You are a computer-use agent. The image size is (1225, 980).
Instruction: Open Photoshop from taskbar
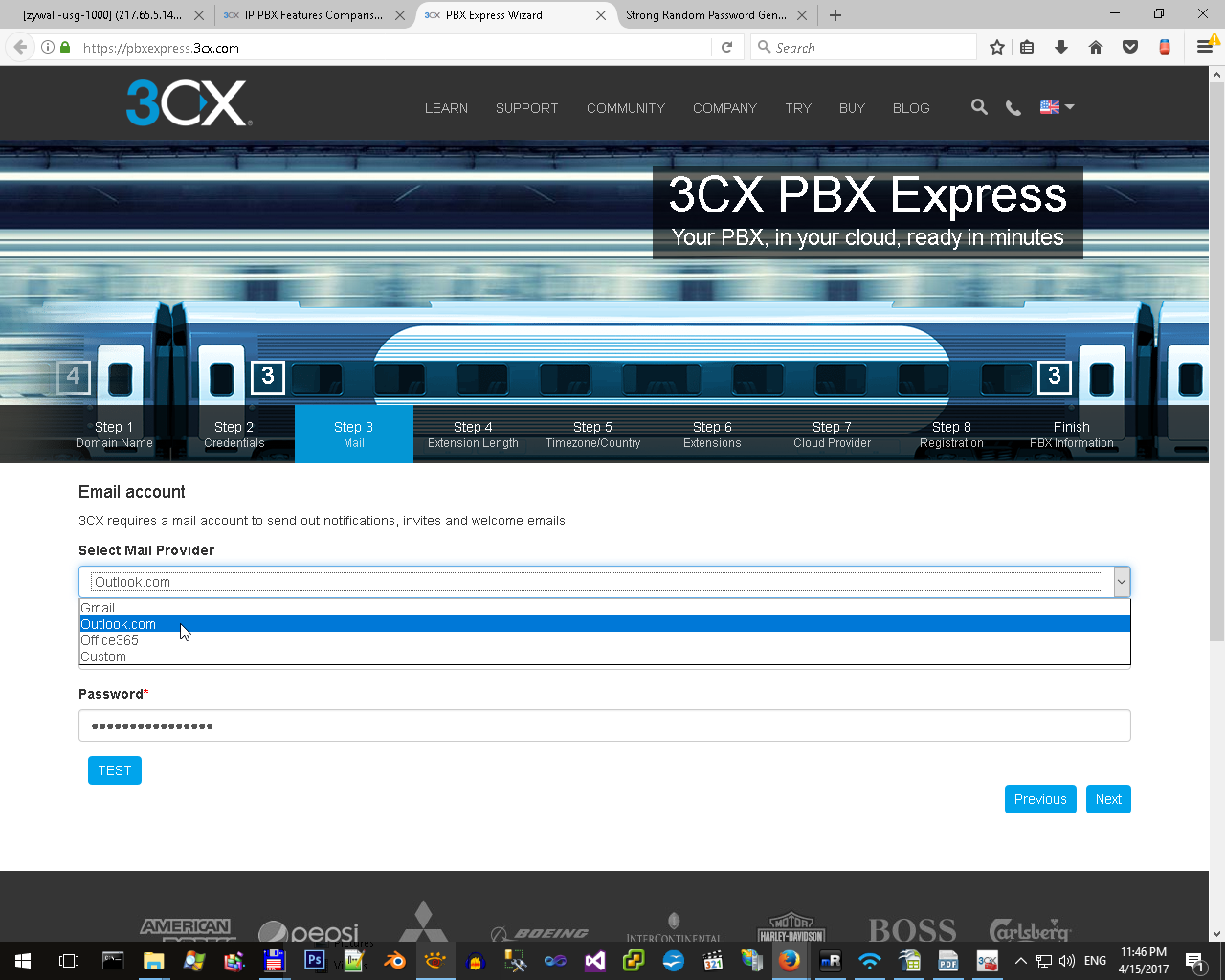coord(314,961)
